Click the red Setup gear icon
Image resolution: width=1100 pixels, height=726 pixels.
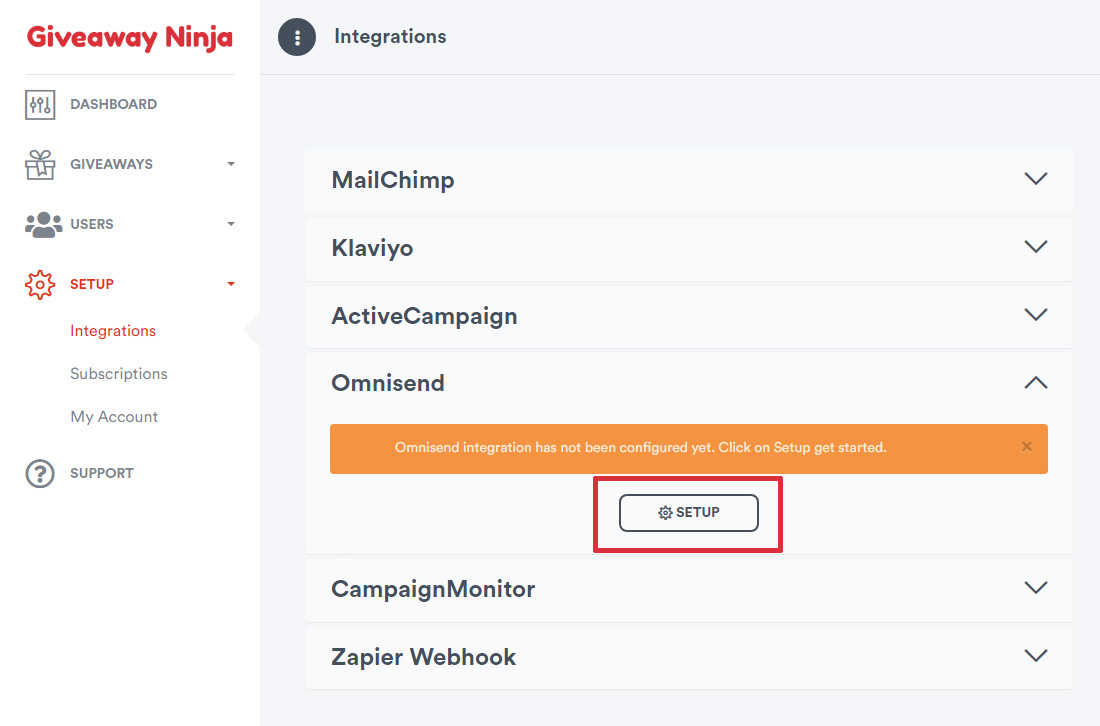pyautogui.click(x=40, y=284)
